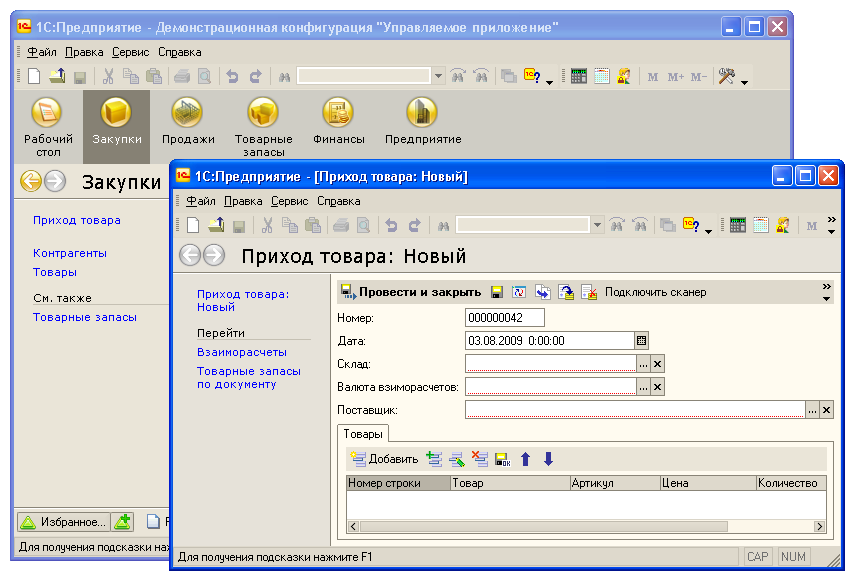Open Товарные запасы по документу link
The image size is (855, 581).
click(249, 377)
